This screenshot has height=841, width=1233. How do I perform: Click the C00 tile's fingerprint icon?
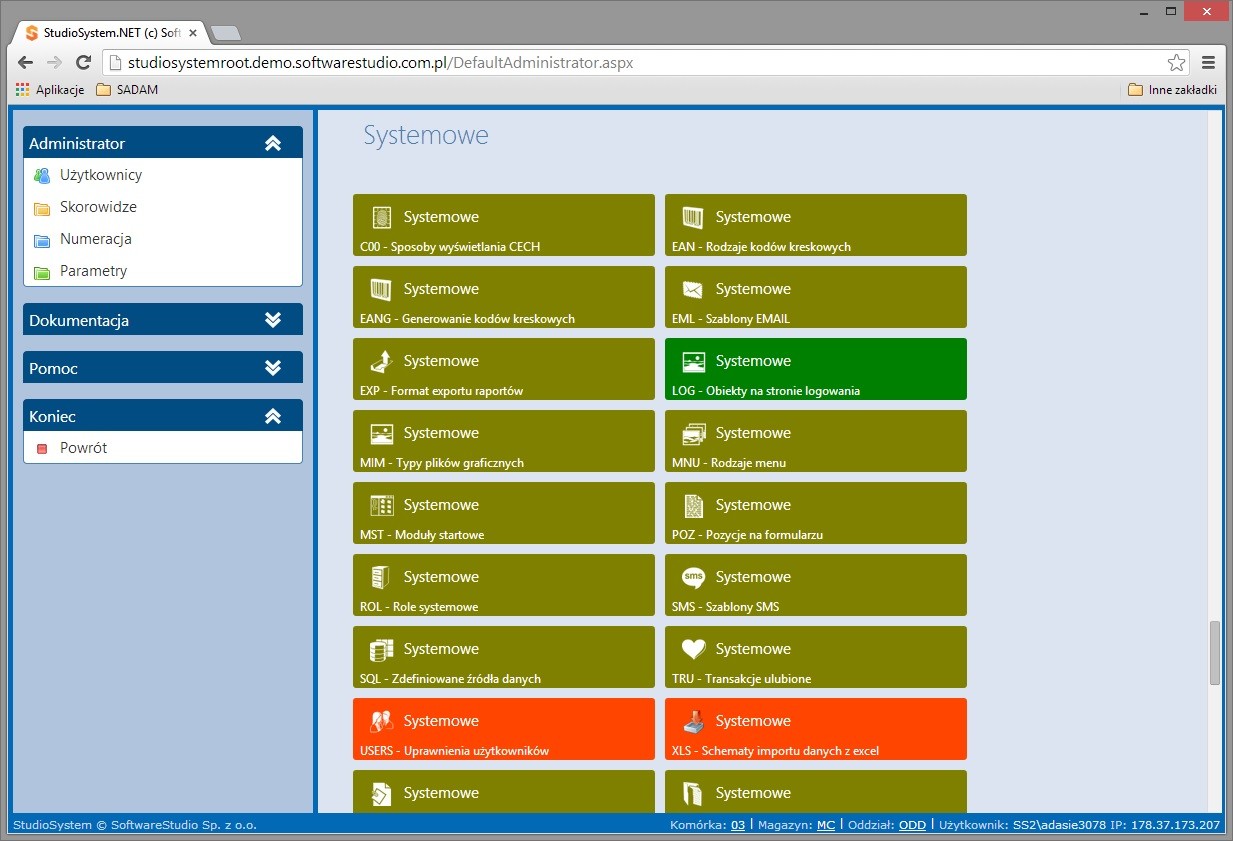click(x=381, y=217)
